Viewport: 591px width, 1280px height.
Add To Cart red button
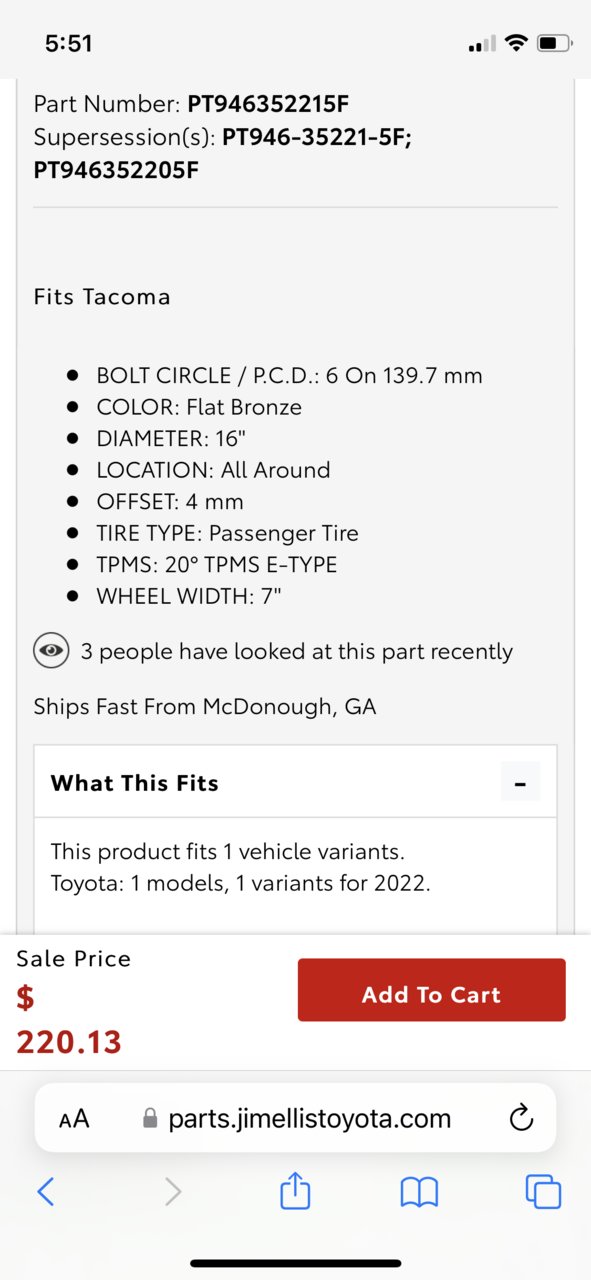[431, 990]
